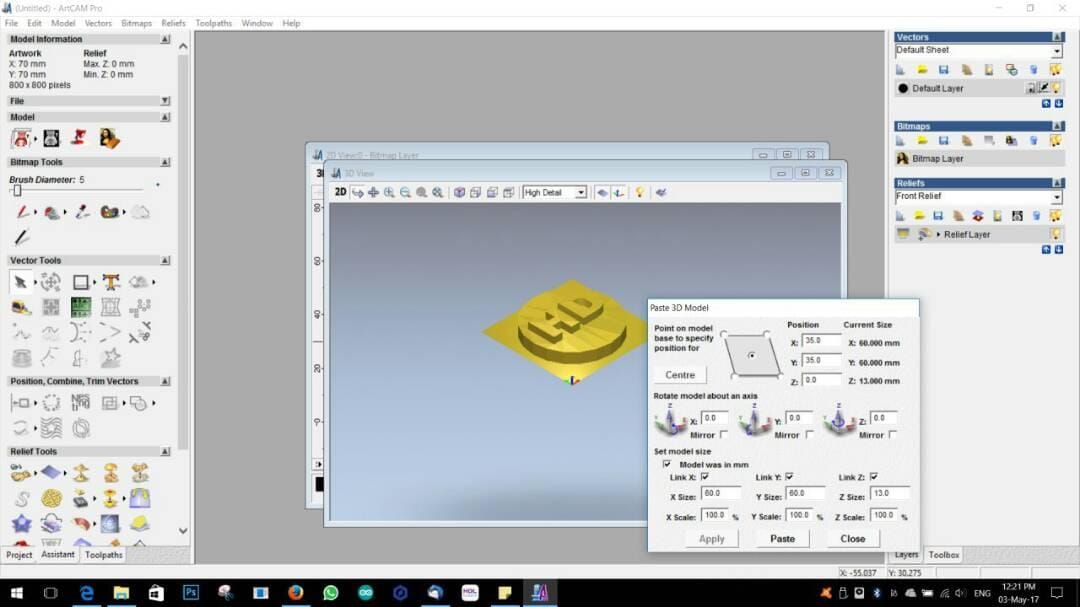Image resolution: width=1080 pixels, height=607 pixels.
Task: Switch to the Project tab
Action: click(19, 555)
